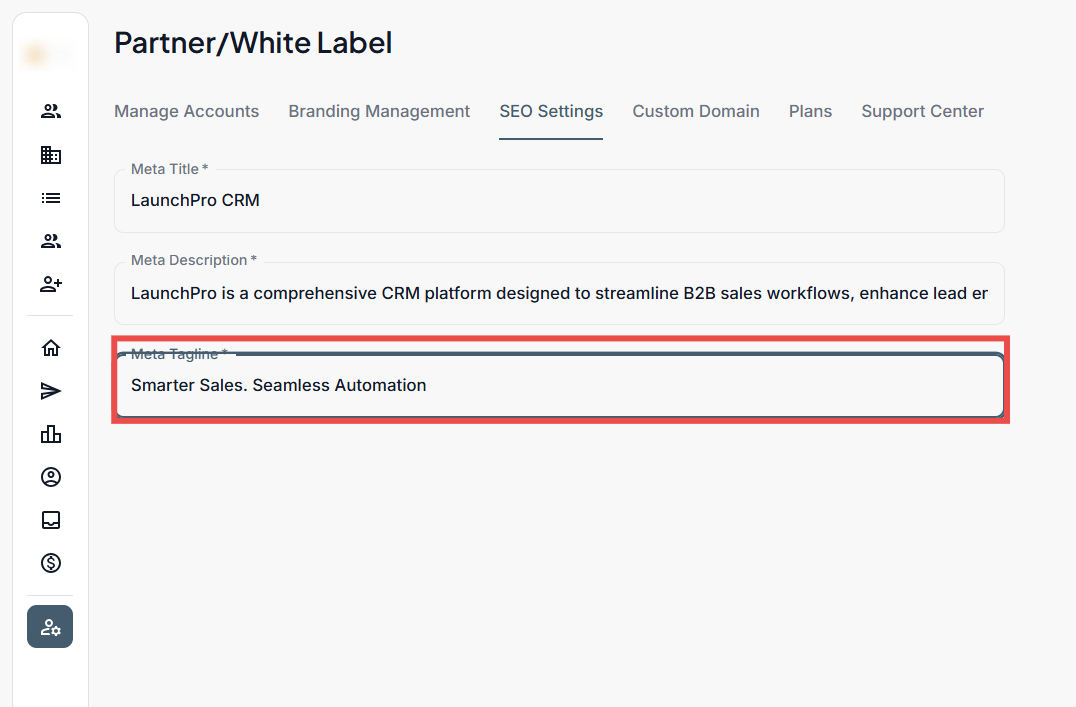Click into the Meta Tagline field
The height and width of the screenshot is (707, 1076).
559,386
